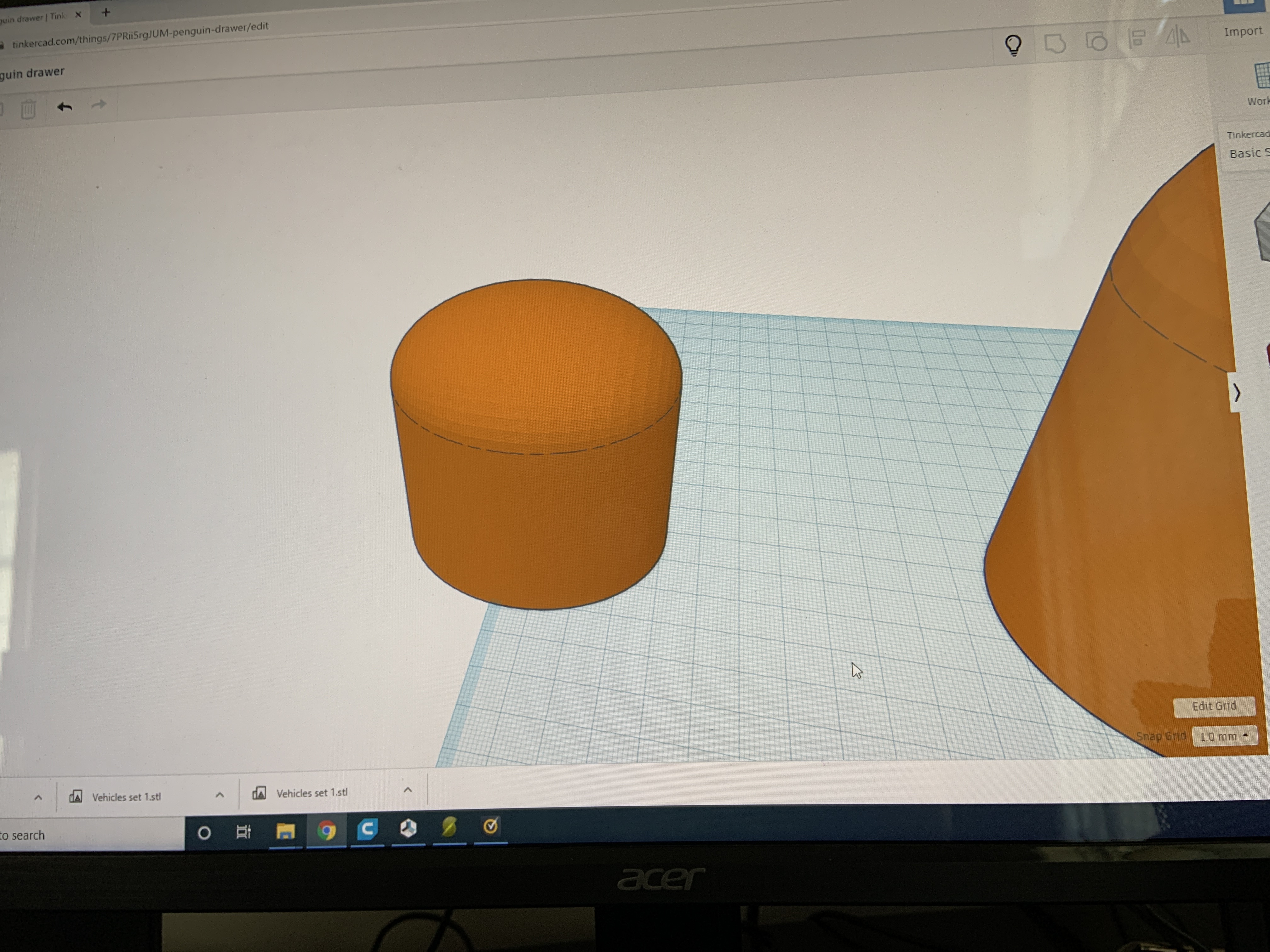The width and height of the screenshot is (1270, 952).
Task: Open a new browser tab with the plus button
Action: [106, 12]
